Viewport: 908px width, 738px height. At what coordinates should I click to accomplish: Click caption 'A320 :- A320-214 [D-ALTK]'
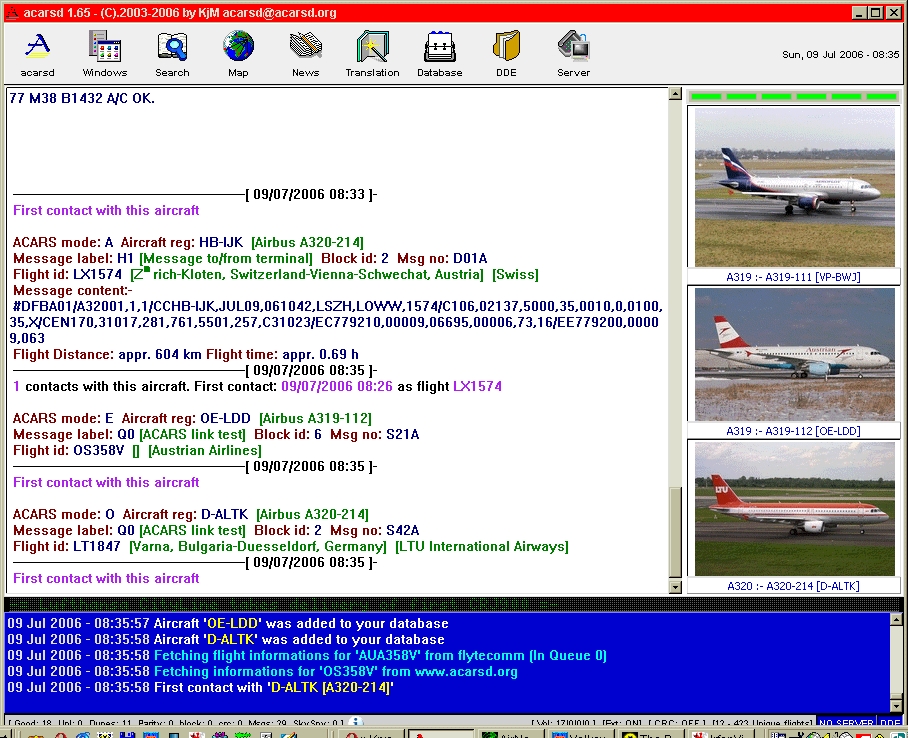click(x=793, y=586)
